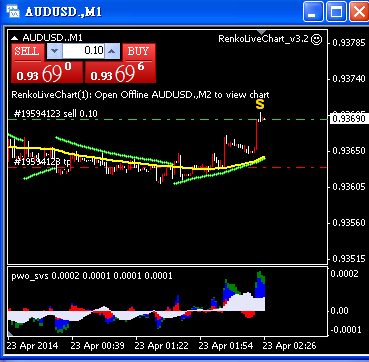
Task: Click the current price label 0.93690
Action: [349, 119]
